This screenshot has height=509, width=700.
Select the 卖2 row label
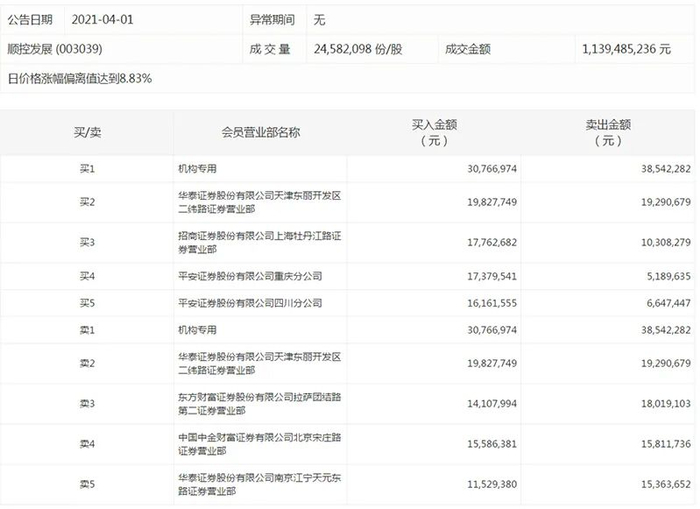tap(87, 363)
